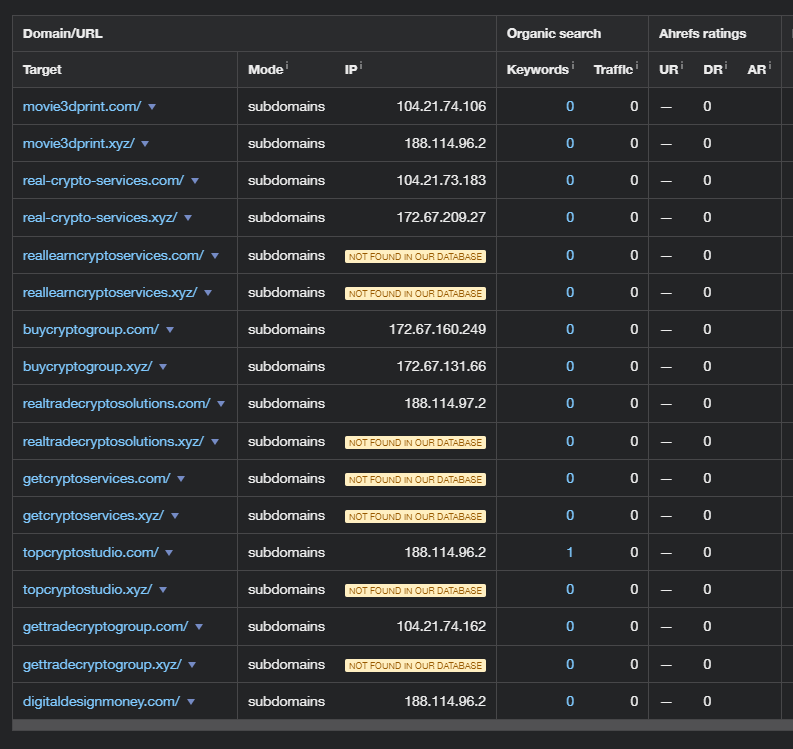Open dropdown caret beside real-crypto-services.xyz
The width and height of the screenshot is (793, 749).
point(188,218)
